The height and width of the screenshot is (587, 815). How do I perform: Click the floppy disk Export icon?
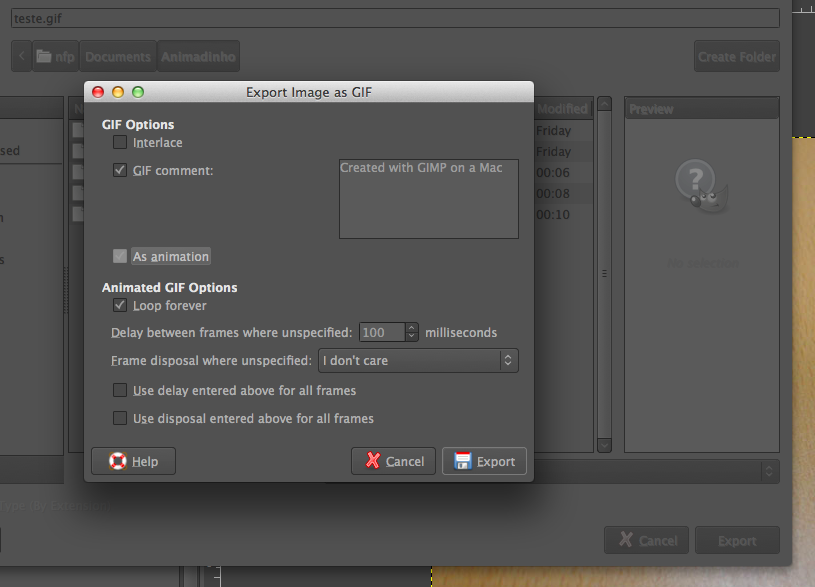pos(463,461)
